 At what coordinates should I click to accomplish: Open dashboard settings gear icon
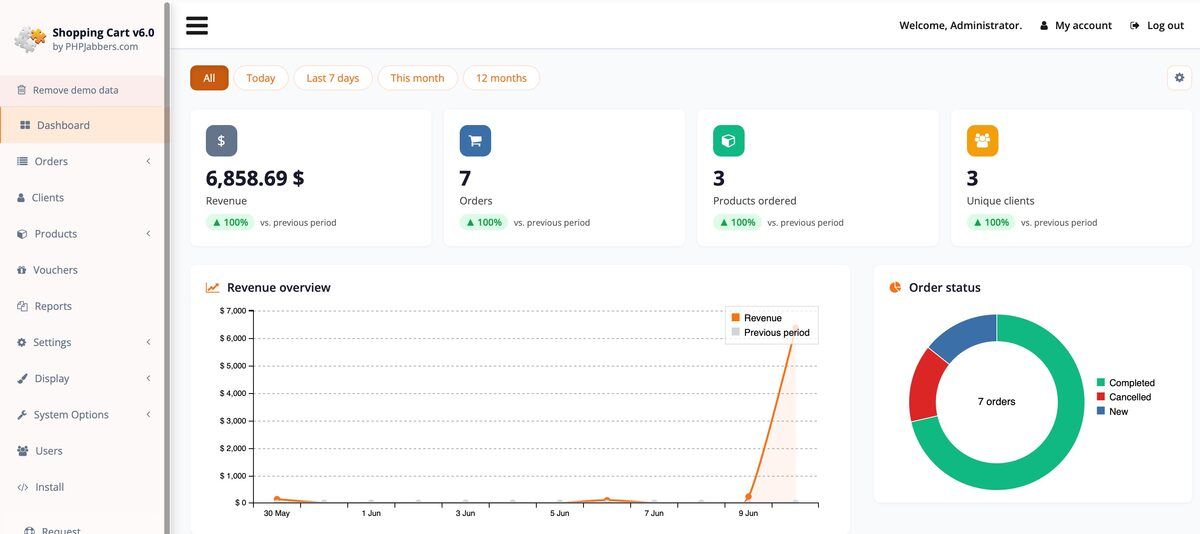point(1179,77)
